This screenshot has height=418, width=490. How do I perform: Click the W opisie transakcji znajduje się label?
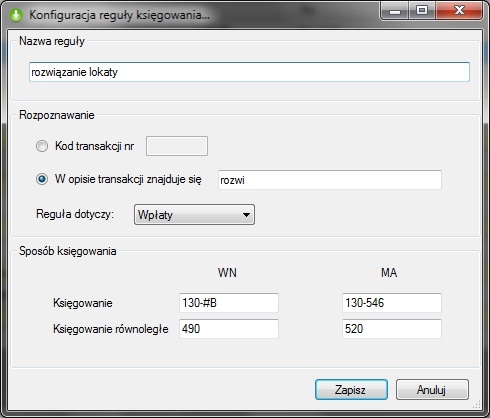coord(128,179)
